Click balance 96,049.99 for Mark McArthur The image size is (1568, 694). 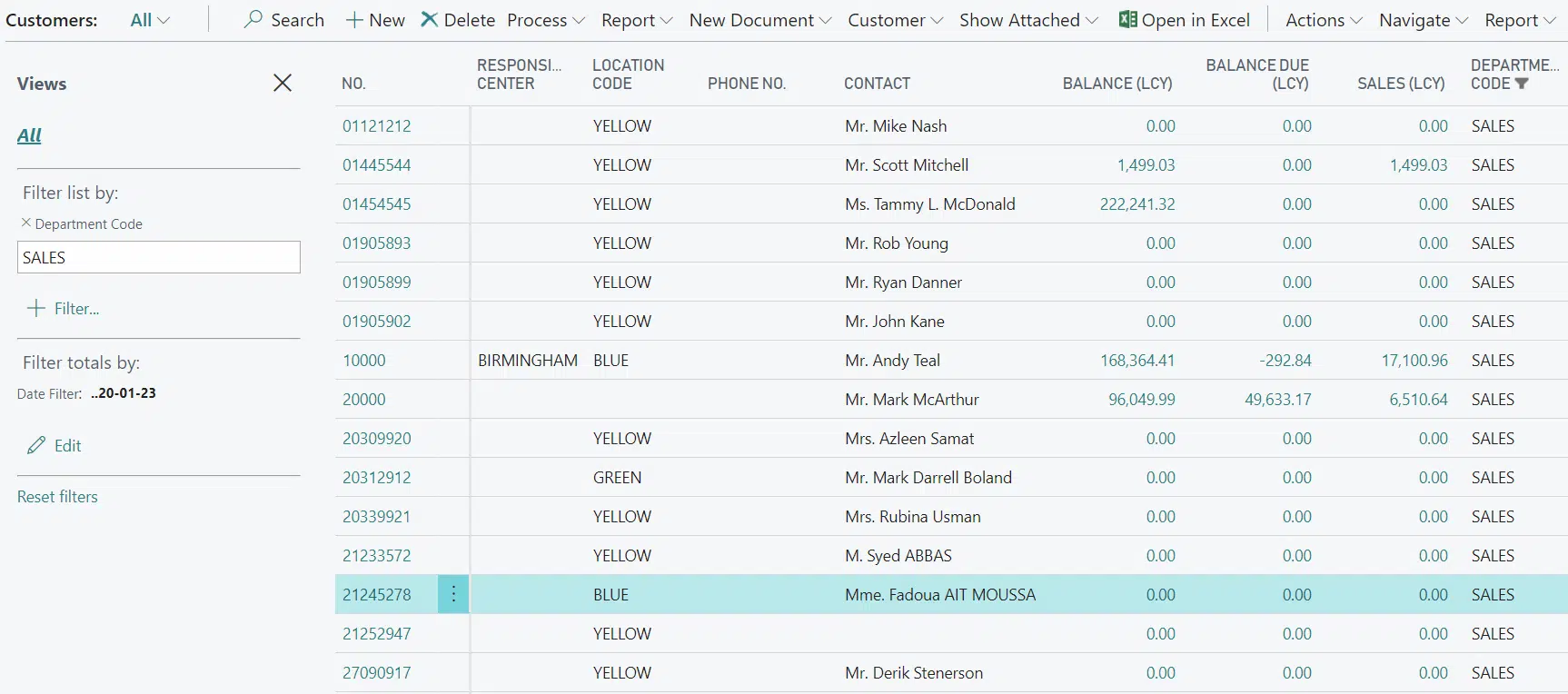coord(1142,400)
